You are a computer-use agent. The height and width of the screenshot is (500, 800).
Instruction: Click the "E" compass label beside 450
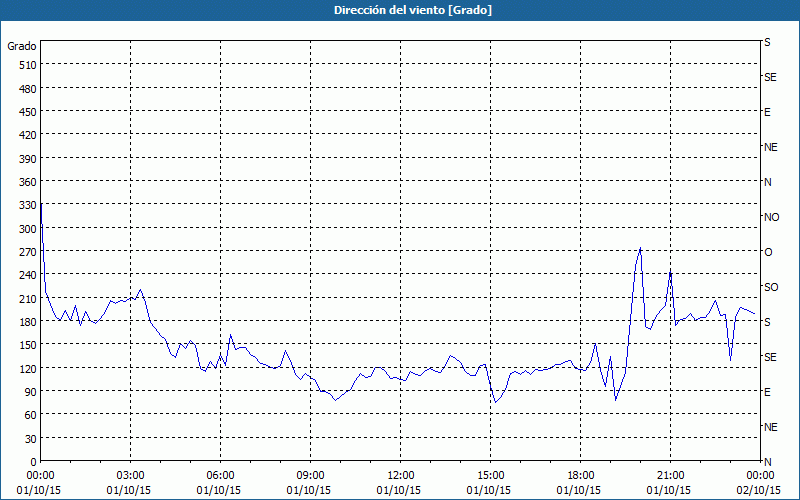[x=767, y=113]
